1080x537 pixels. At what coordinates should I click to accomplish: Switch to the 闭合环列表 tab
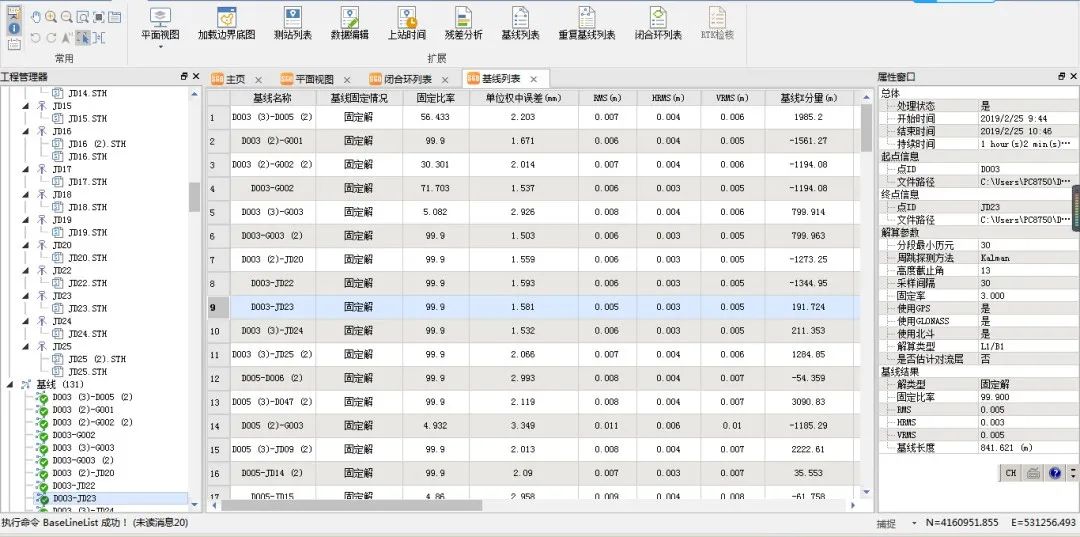(x=408, y=79)
